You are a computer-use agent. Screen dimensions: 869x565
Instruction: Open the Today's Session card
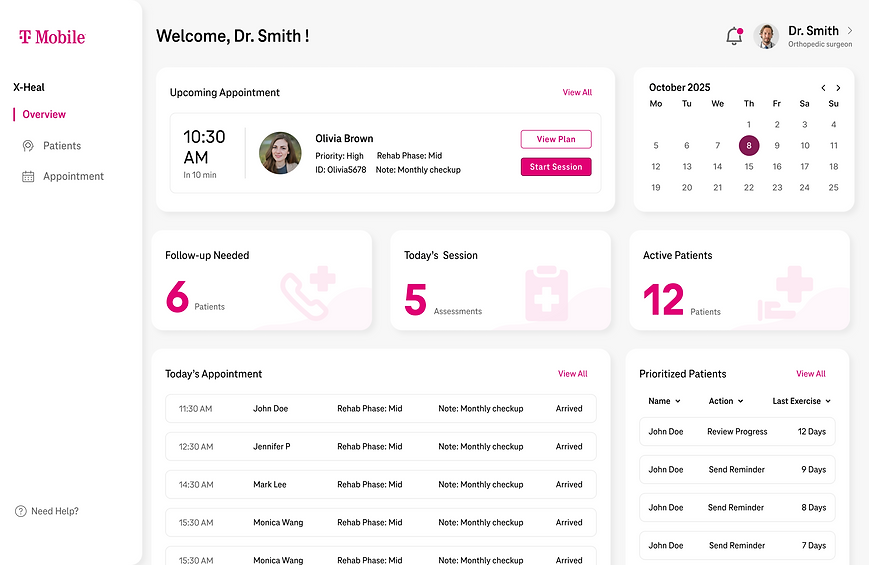[x=500, y=281]
